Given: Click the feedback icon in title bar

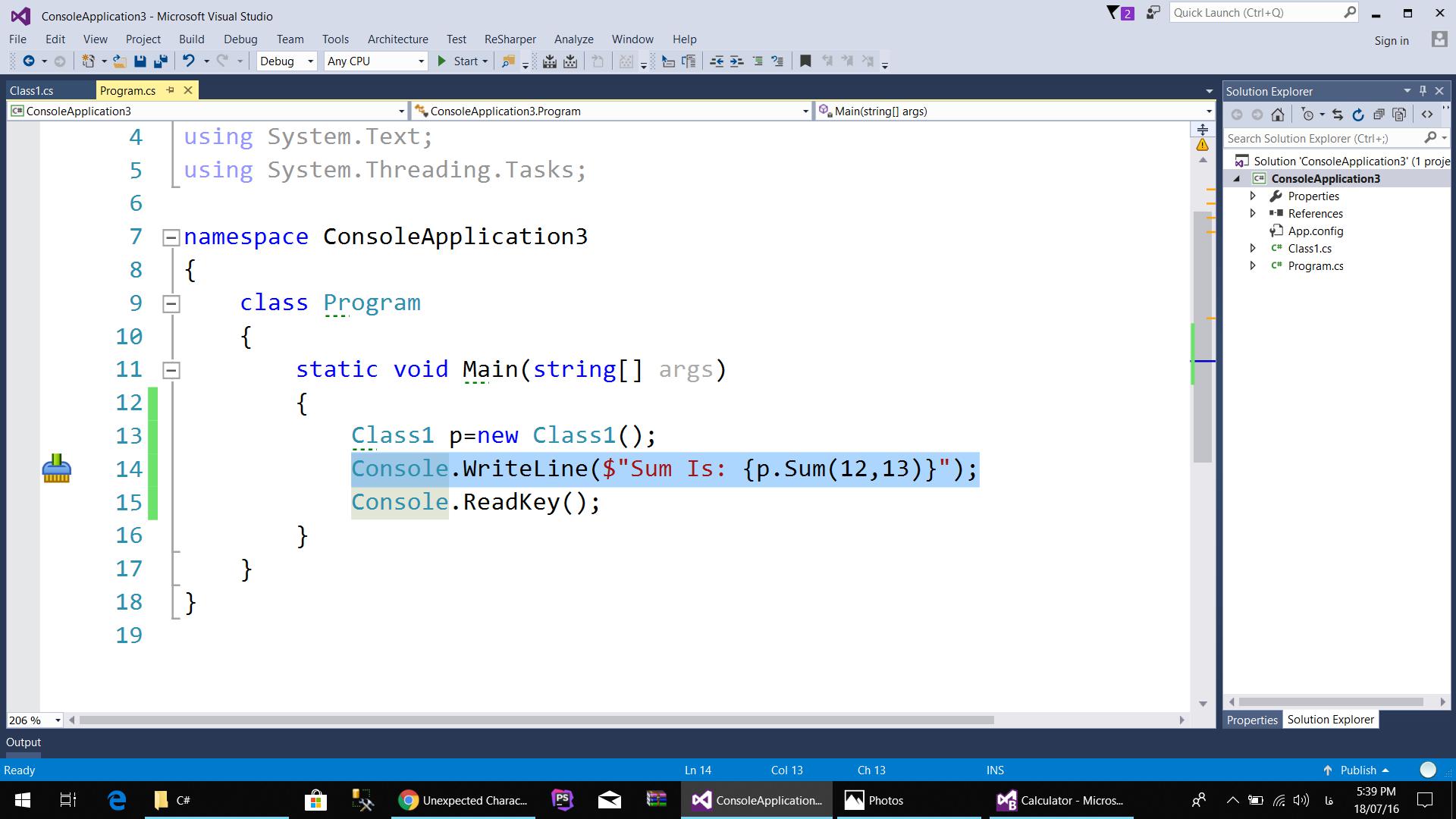Looking at the screenshot, I should coord(1153,13).
